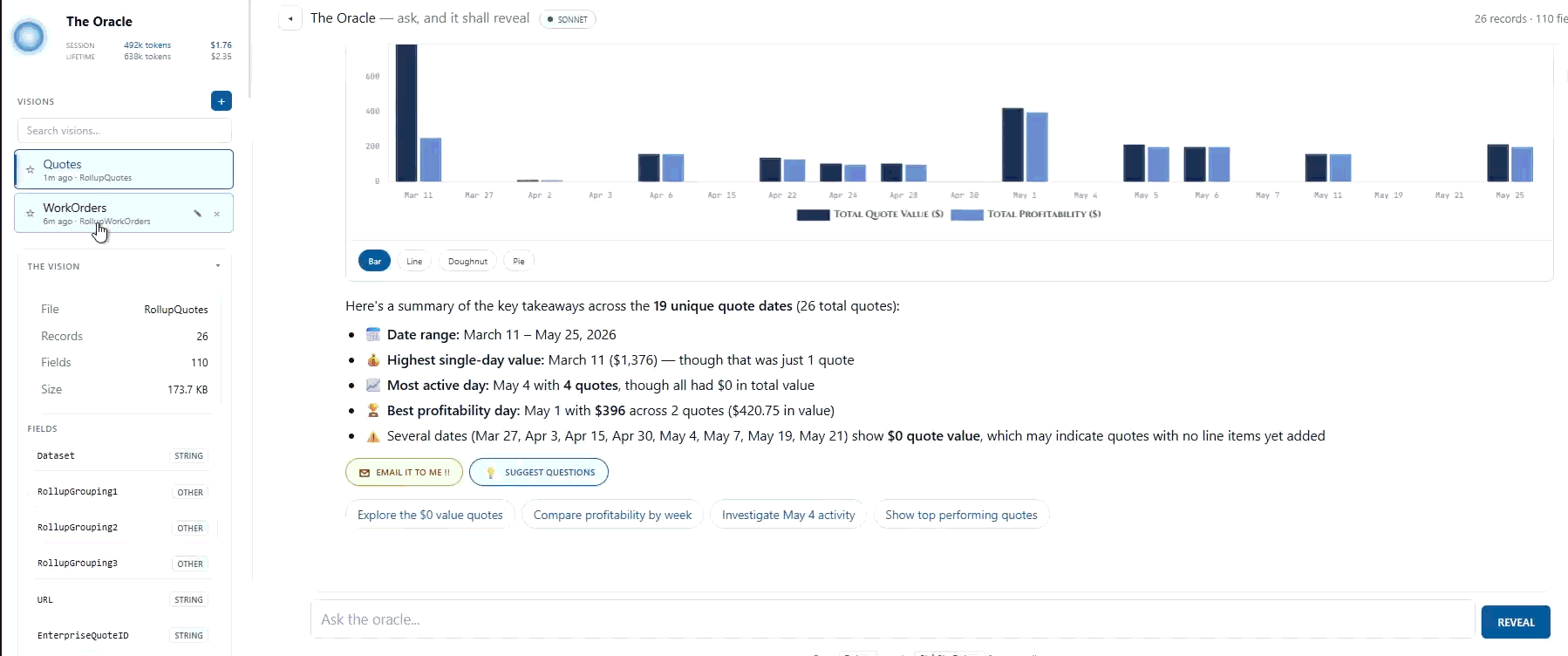This screenshot has height=656, width=1568.
Task: Click the Suggest Questions button
Action: [x=539, y=472]
